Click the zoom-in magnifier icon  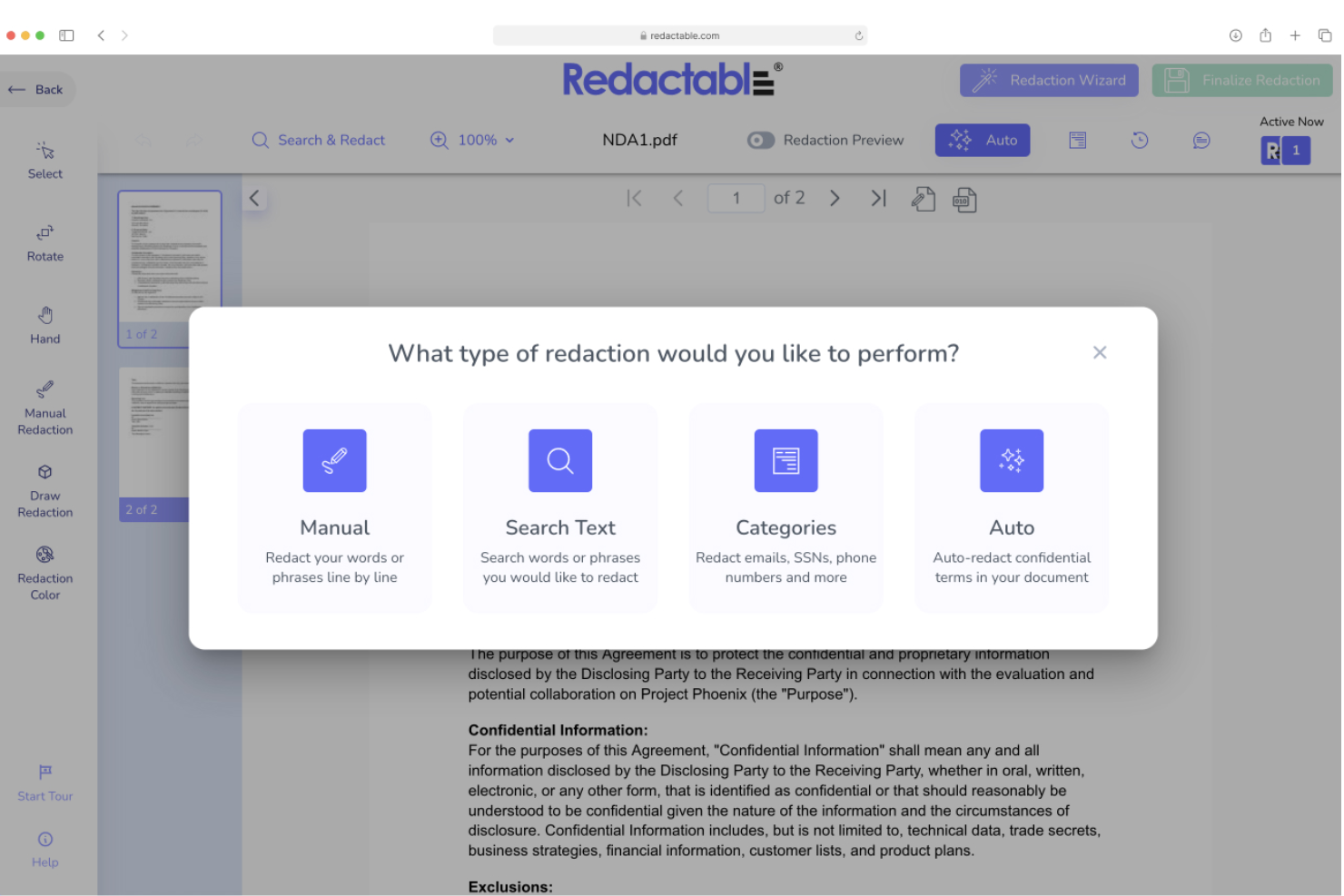(x=440, y=140)
